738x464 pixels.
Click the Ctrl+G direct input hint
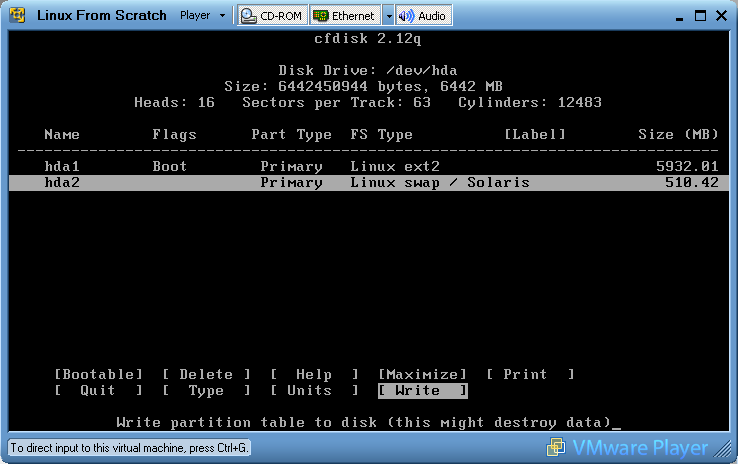click(129, 448)
